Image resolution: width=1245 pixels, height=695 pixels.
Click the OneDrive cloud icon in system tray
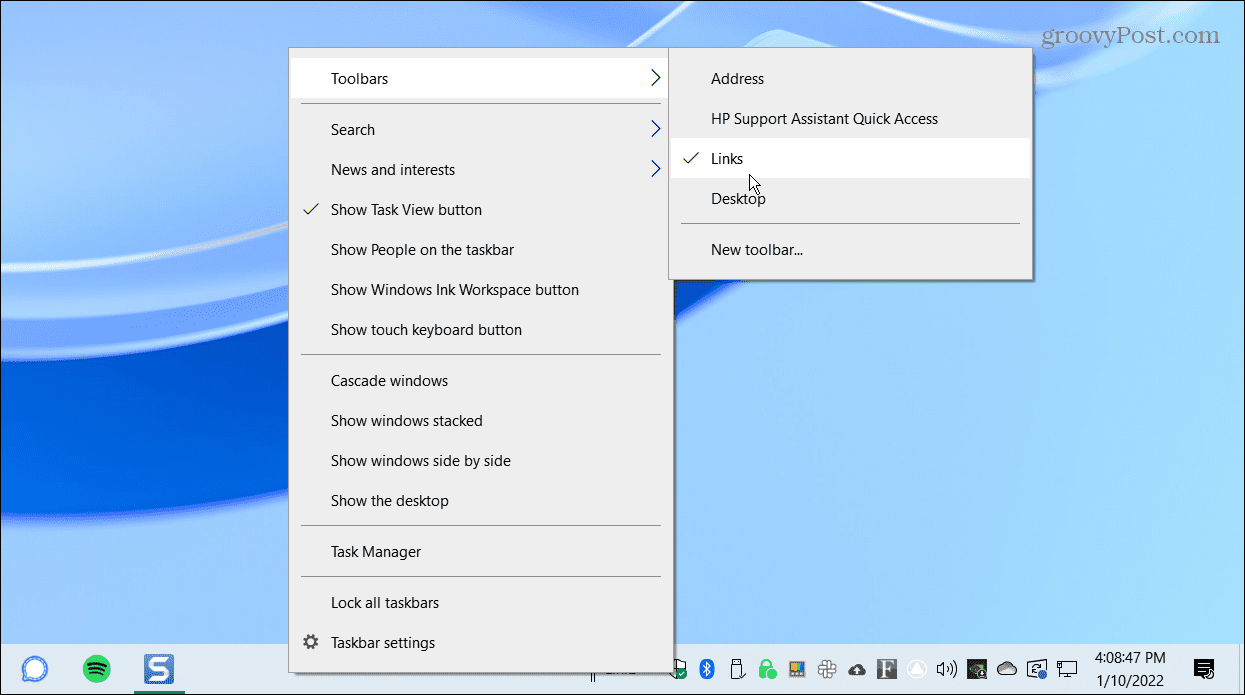point(1007,669)
